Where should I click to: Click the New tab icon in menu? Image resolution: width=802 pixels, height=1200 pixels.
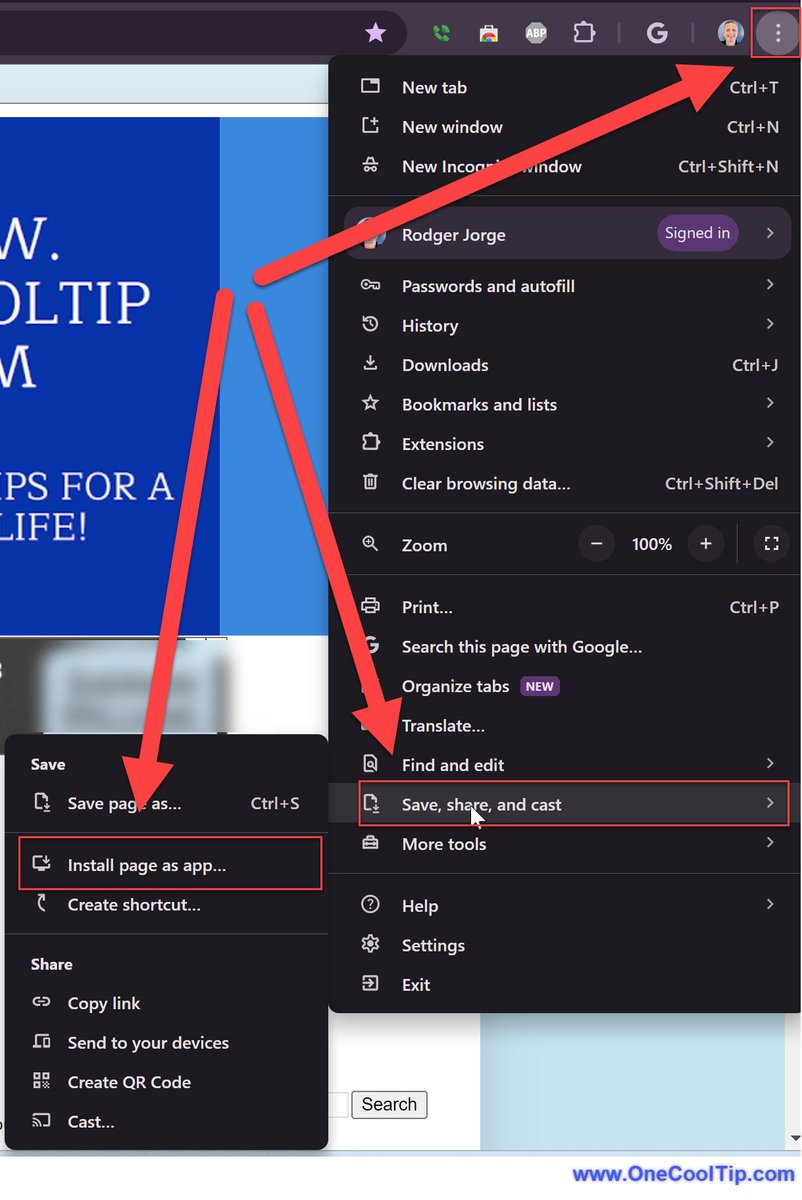click(370, 87)
